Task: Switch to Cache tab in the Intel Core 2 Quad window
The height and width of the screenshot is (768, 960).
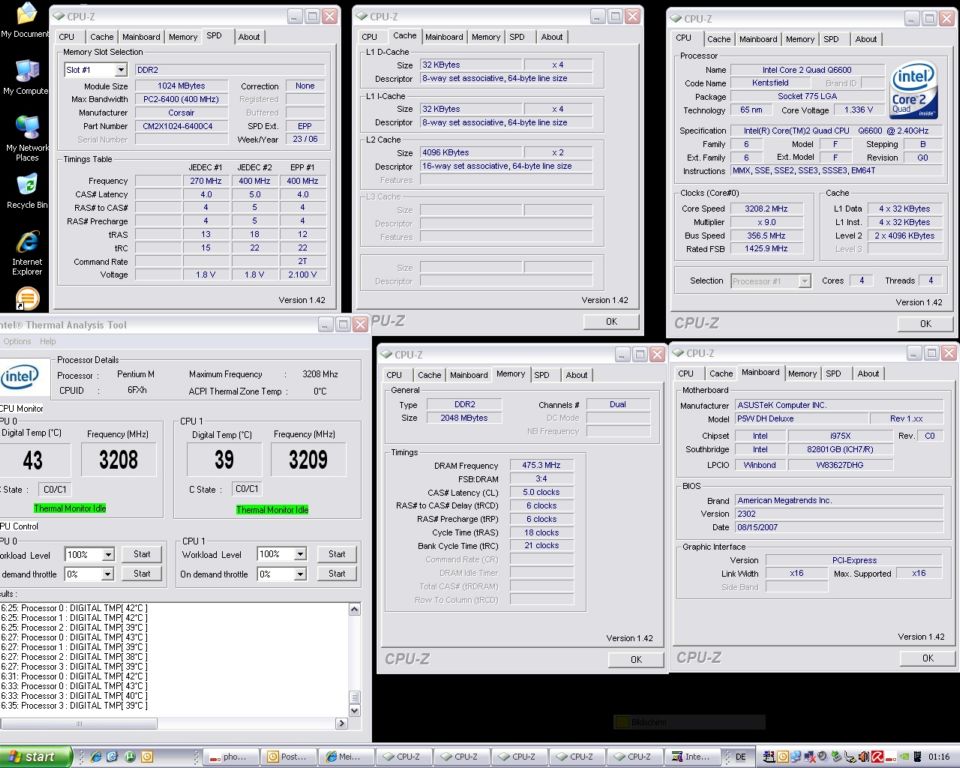Action: pos(719,39)
